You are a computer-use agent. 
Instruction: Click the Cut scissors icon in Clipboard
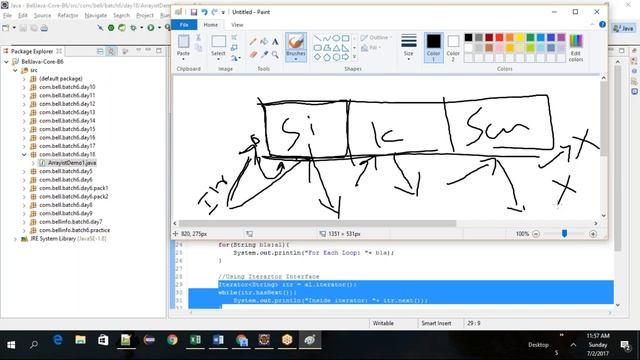click(x=198, y=38)
